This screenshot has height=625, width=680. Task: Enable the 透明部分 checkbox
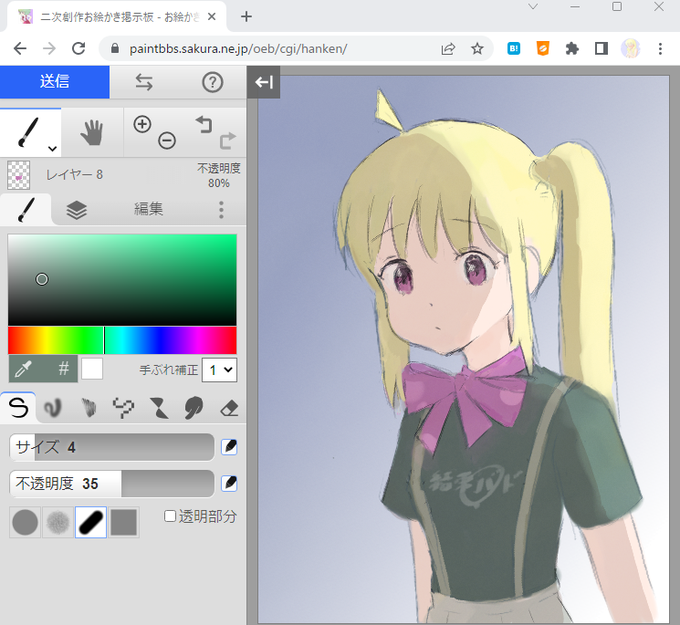(170, 516)
